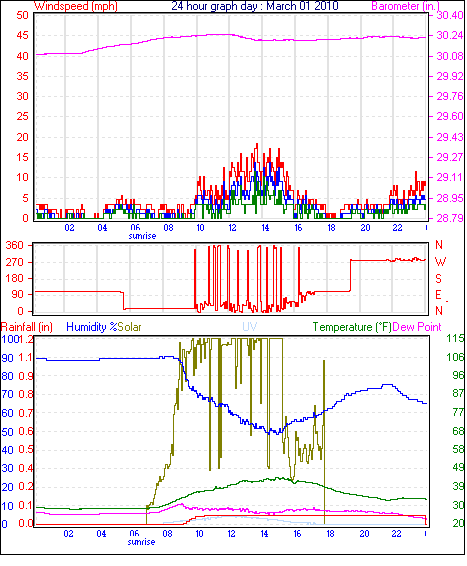Click temperature axis value "68"
Image resolution: width=467 pixels, height=566 pixels.
pyautogui.click(x=458, y=431)
